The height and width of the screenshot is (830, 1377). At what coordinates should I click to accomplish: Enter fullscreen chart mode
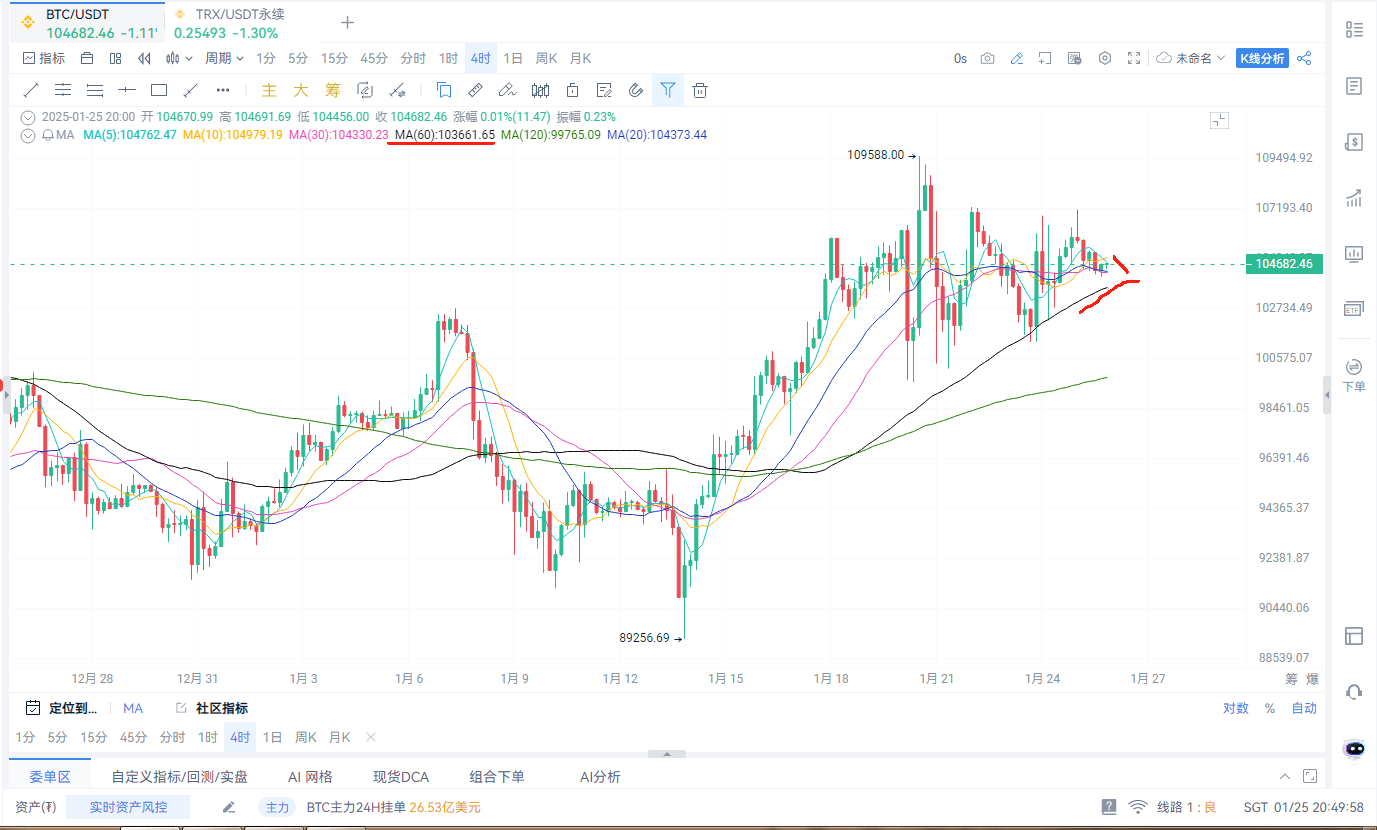point(1134,58)
